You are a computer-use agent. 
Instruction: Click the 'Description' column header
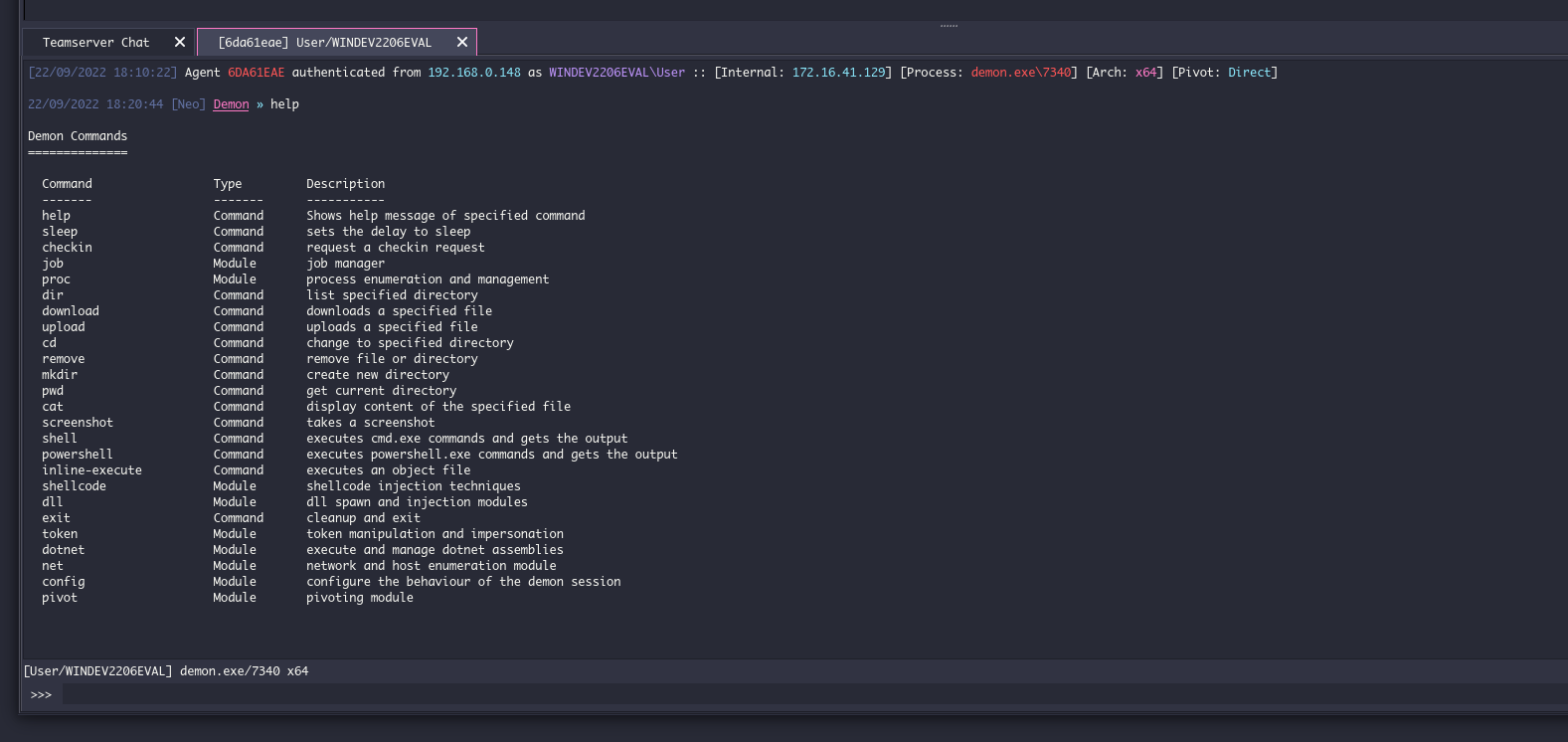(x=345, y=183)
